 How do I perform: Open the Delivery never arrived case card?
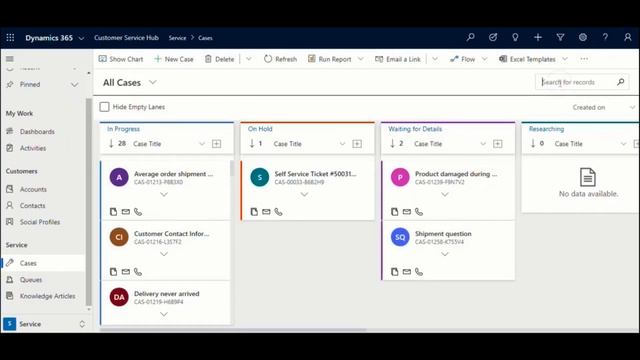(167, 302)
